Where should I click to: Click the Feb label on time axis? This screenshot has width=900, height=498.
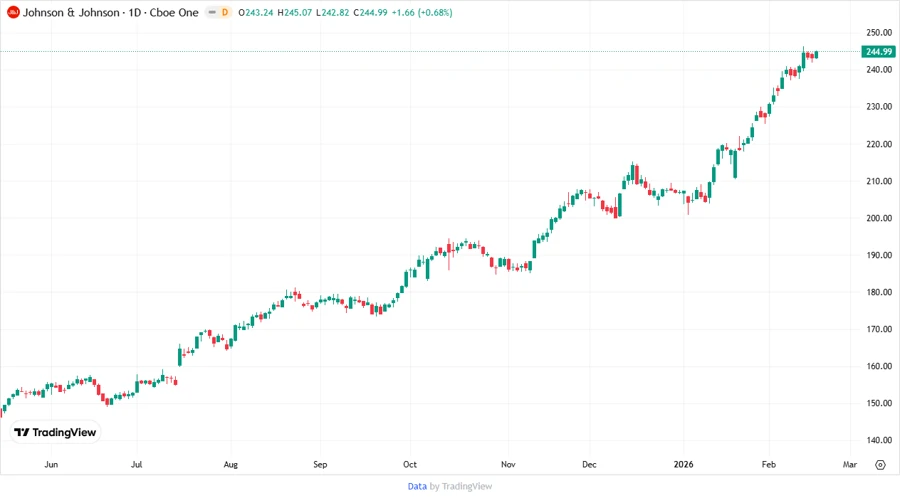[x=768, y=464]
